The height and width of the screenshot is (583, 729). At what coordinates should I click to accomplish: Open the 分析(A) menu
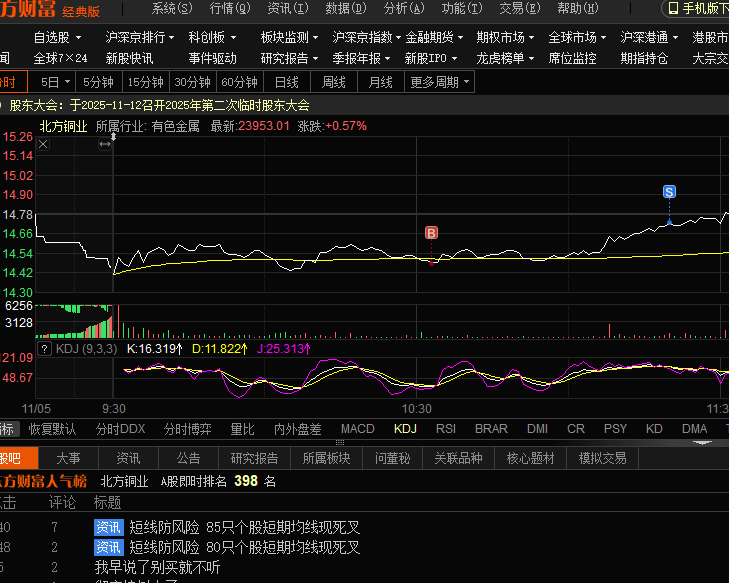(404, 8)
